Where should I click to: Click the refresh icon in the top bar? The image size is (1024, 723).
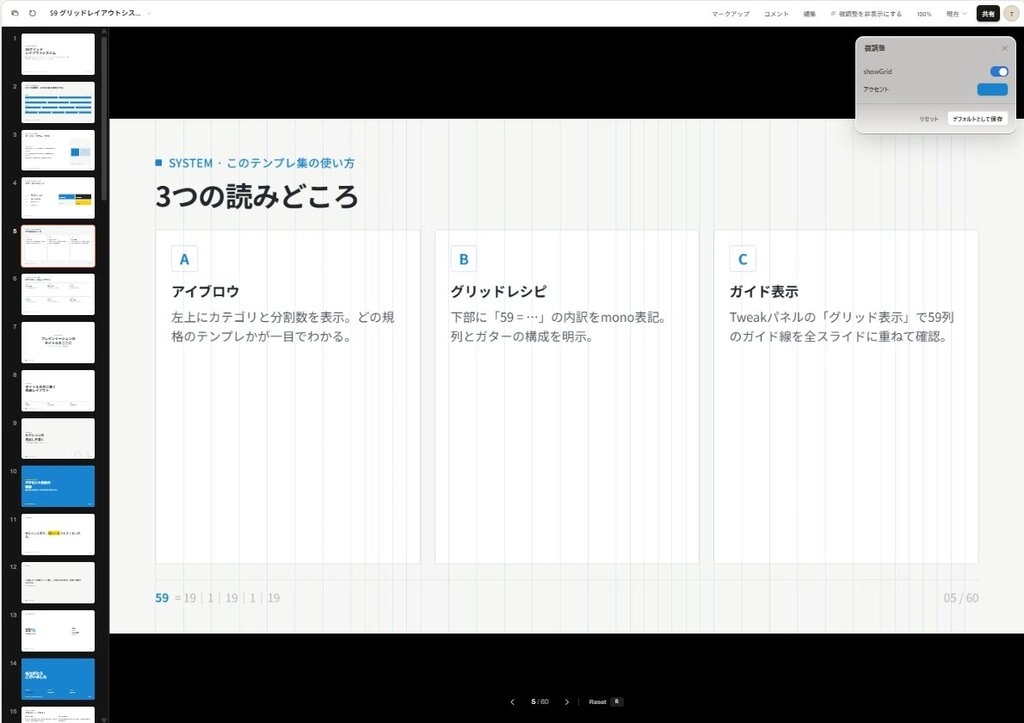pos(33,13)
